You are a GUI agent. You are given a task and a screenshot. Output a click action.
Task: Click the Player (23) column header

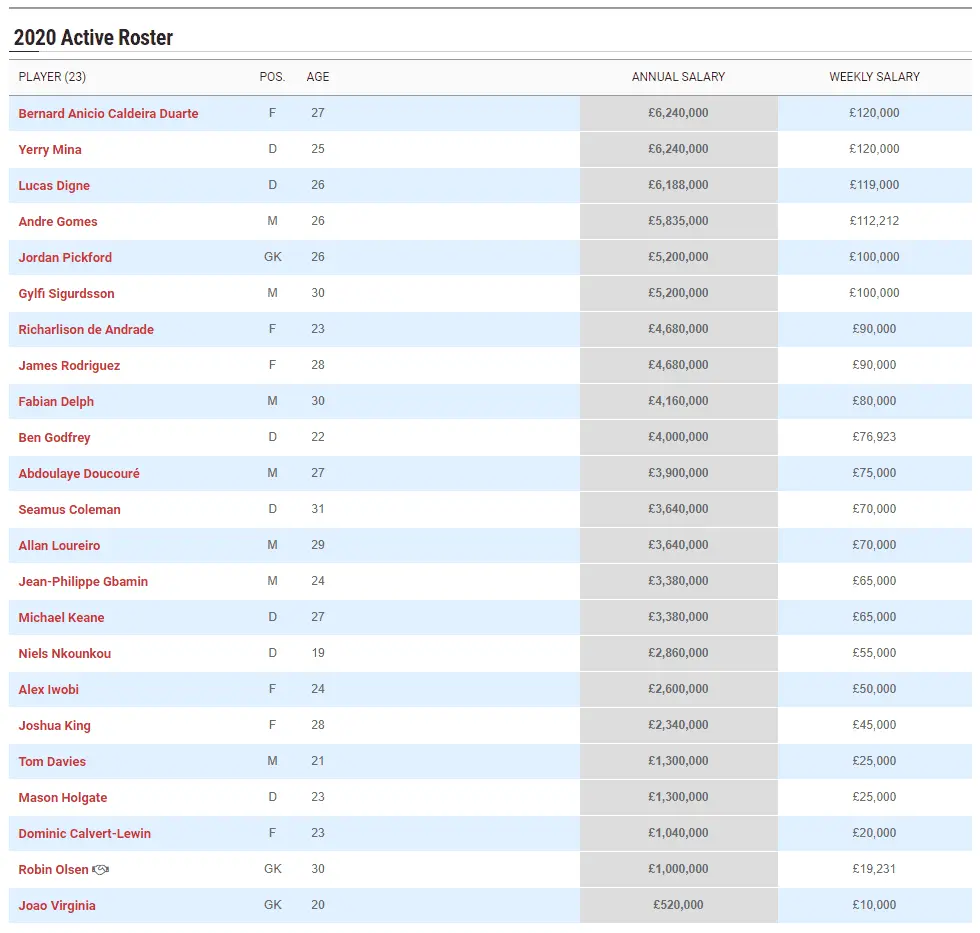[52, 77]
